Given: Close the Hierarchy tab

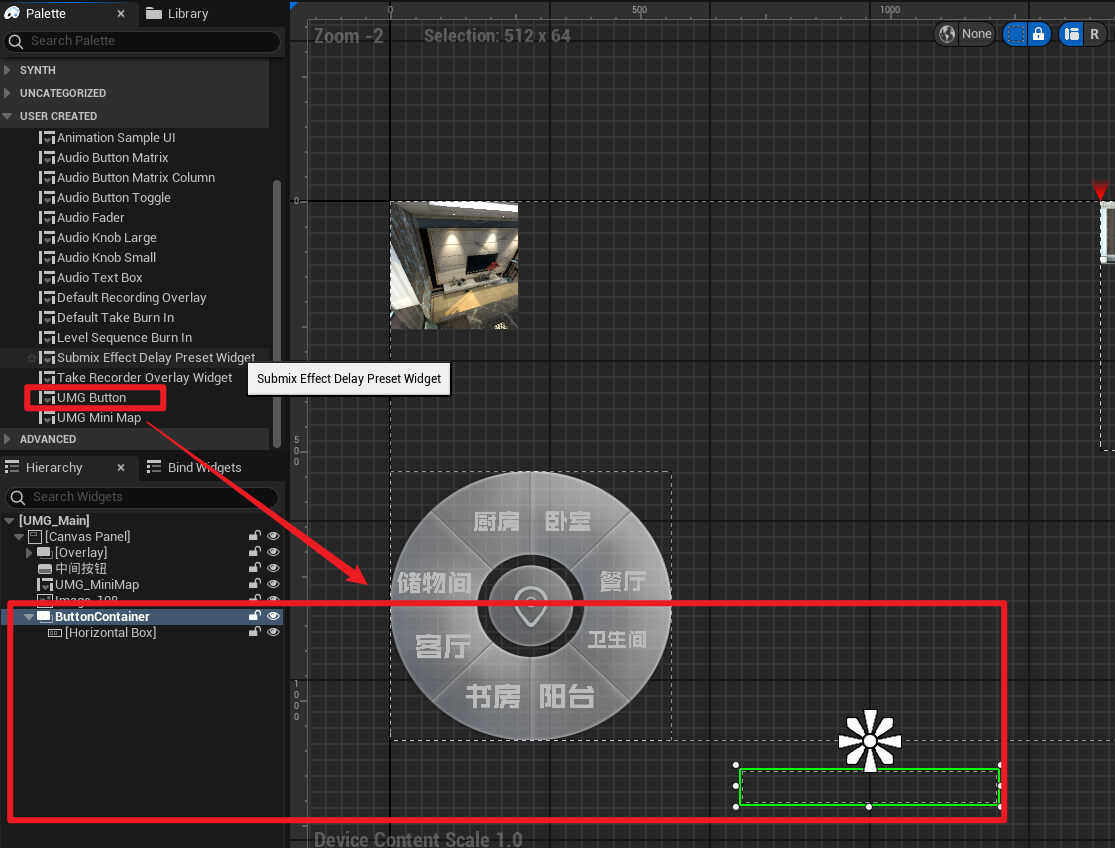Looking at the screenshot, I should 121,467.
